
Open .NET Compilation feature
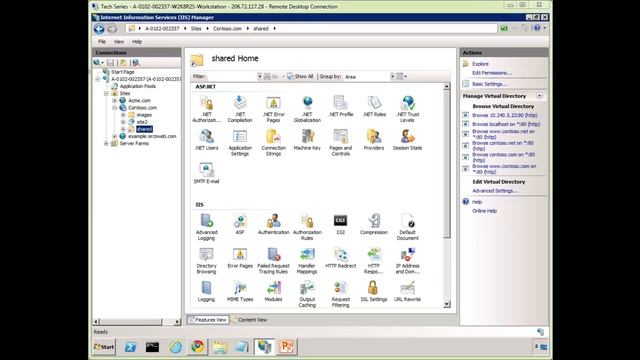point(240,109)
